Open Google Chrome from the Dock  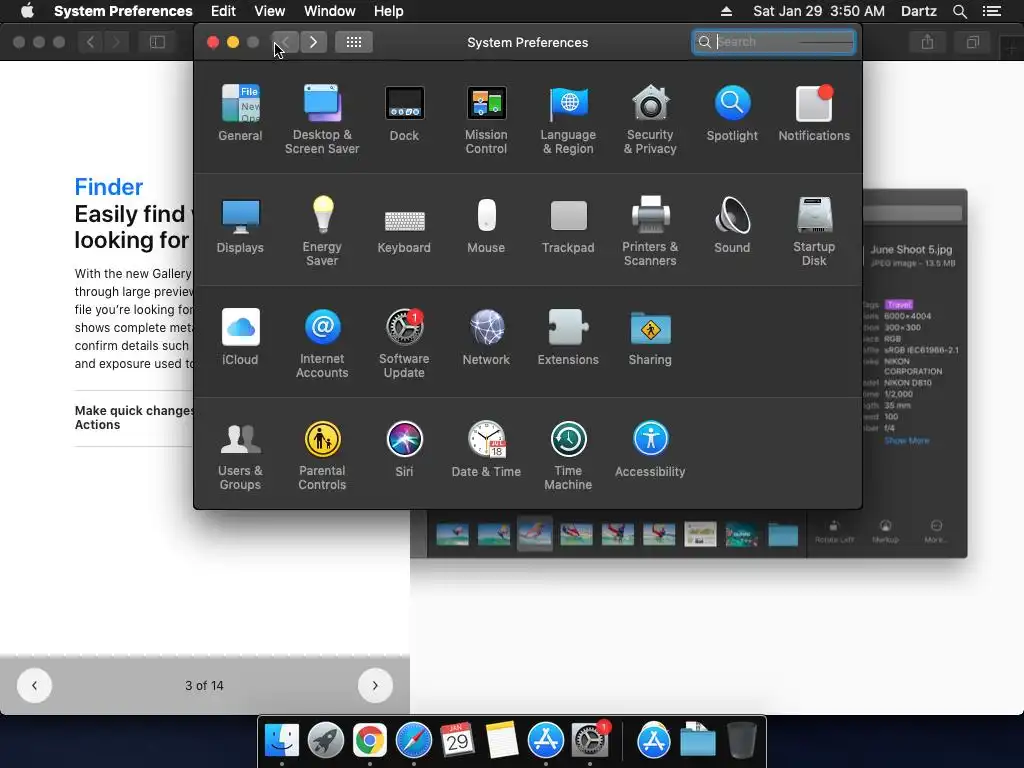(x=370, y=741)
